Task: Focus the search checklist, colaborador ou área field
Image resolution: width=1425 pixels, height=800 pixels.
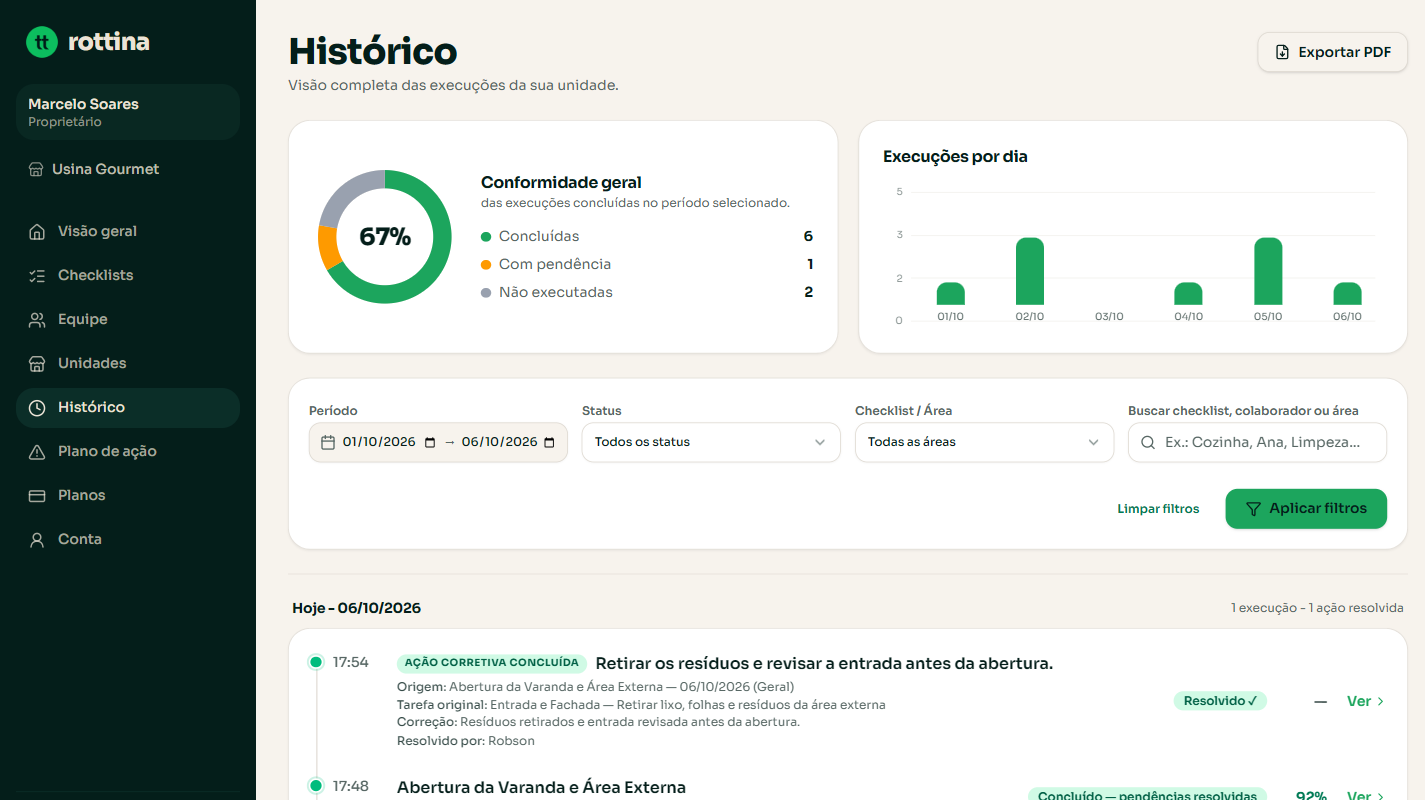Action: (x=1257, y=442)
